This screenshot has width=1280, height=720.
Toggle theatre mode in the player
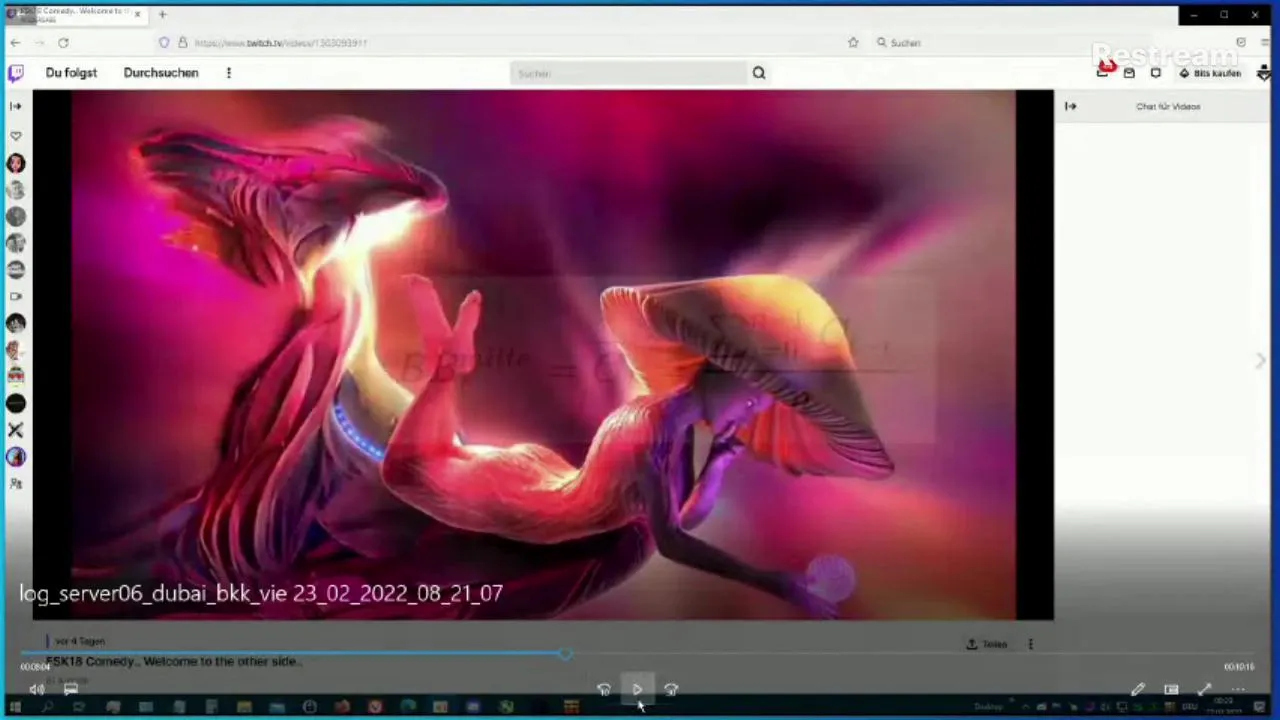pyautogui.click(x=1171, y=689)
